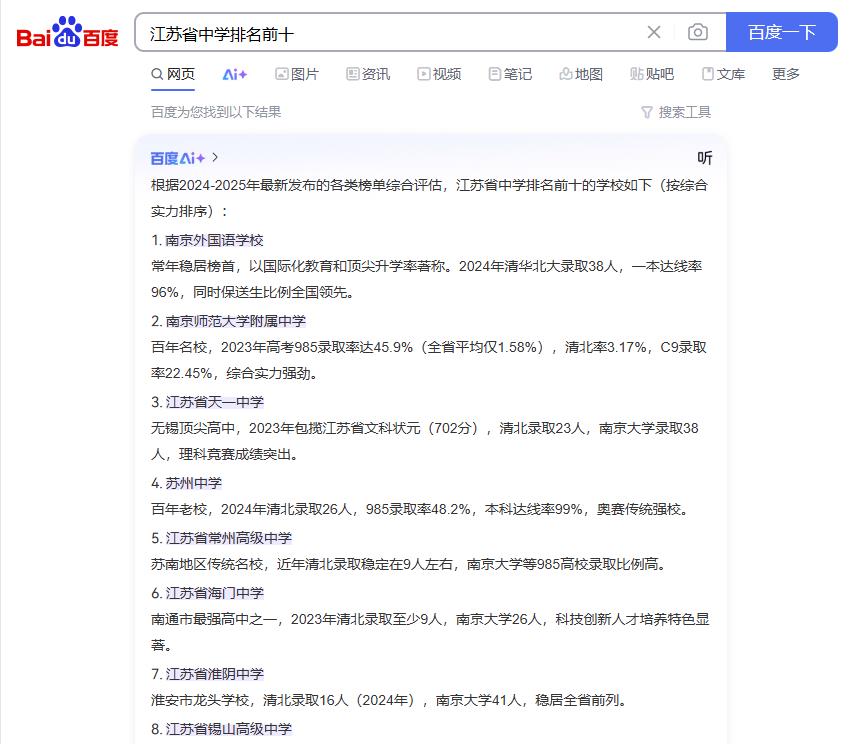This screenshot has height=744, width=850.
Task: Click the description line starting 苏南地区传统名校
Action: pos(410,564)
